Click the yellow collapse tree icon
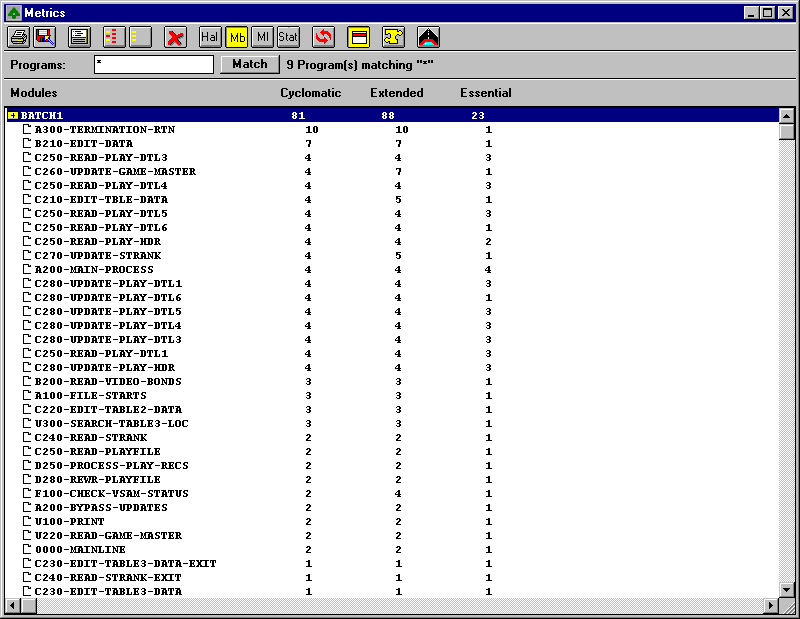 (138, 37)
